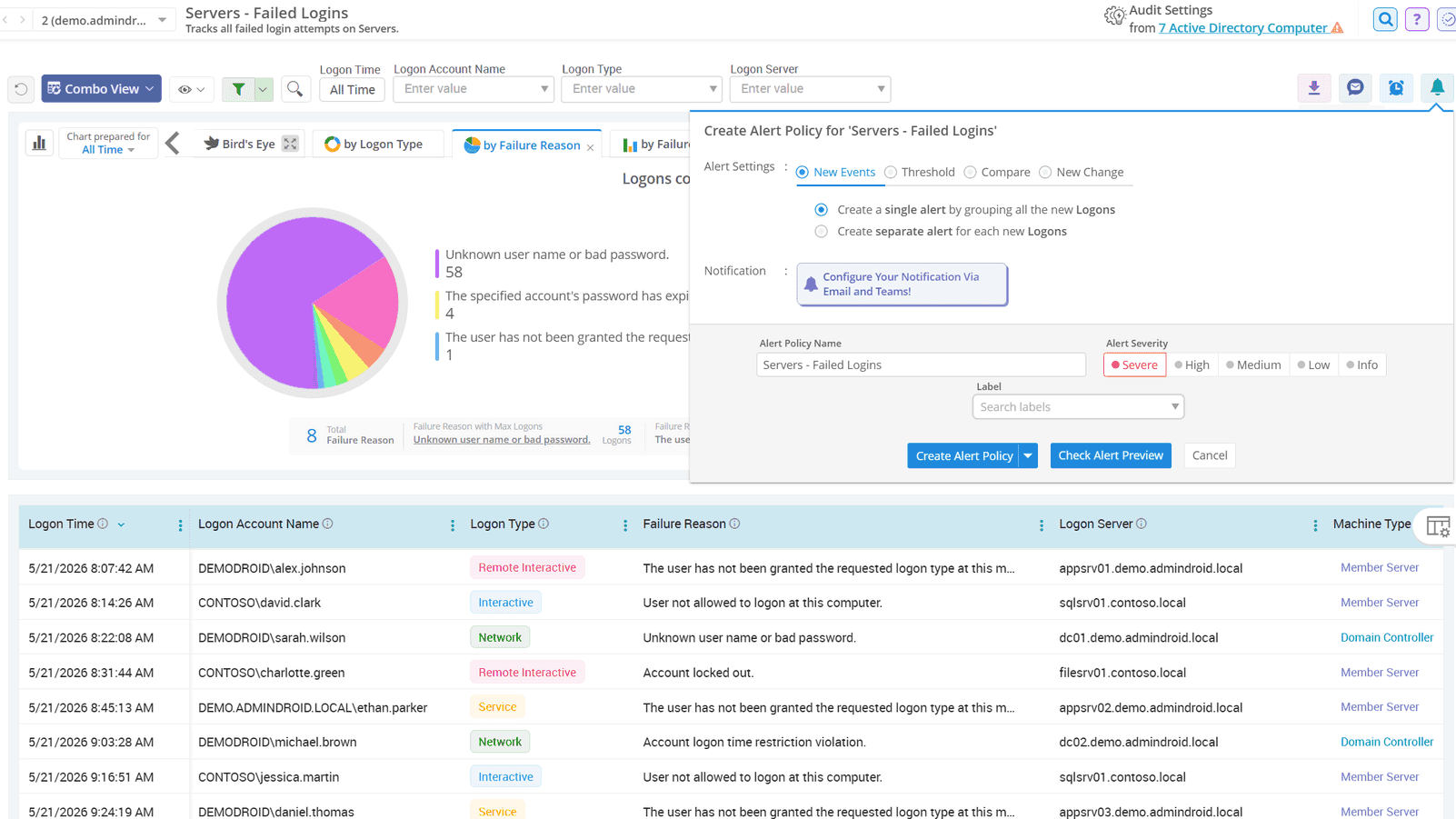1456x819 pixels.
Task: Open the comment chat icon
Action: tap(1355, 88)
